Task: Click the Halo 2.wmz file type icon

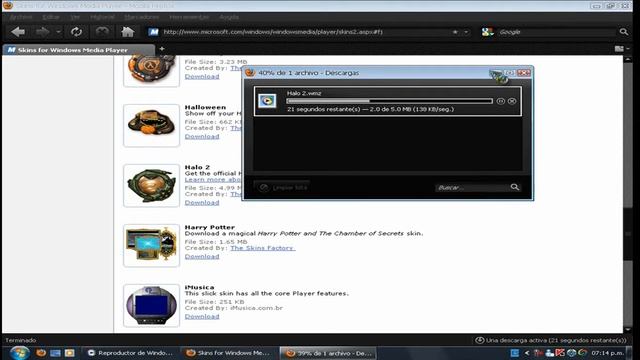Action: click(267, 101)
